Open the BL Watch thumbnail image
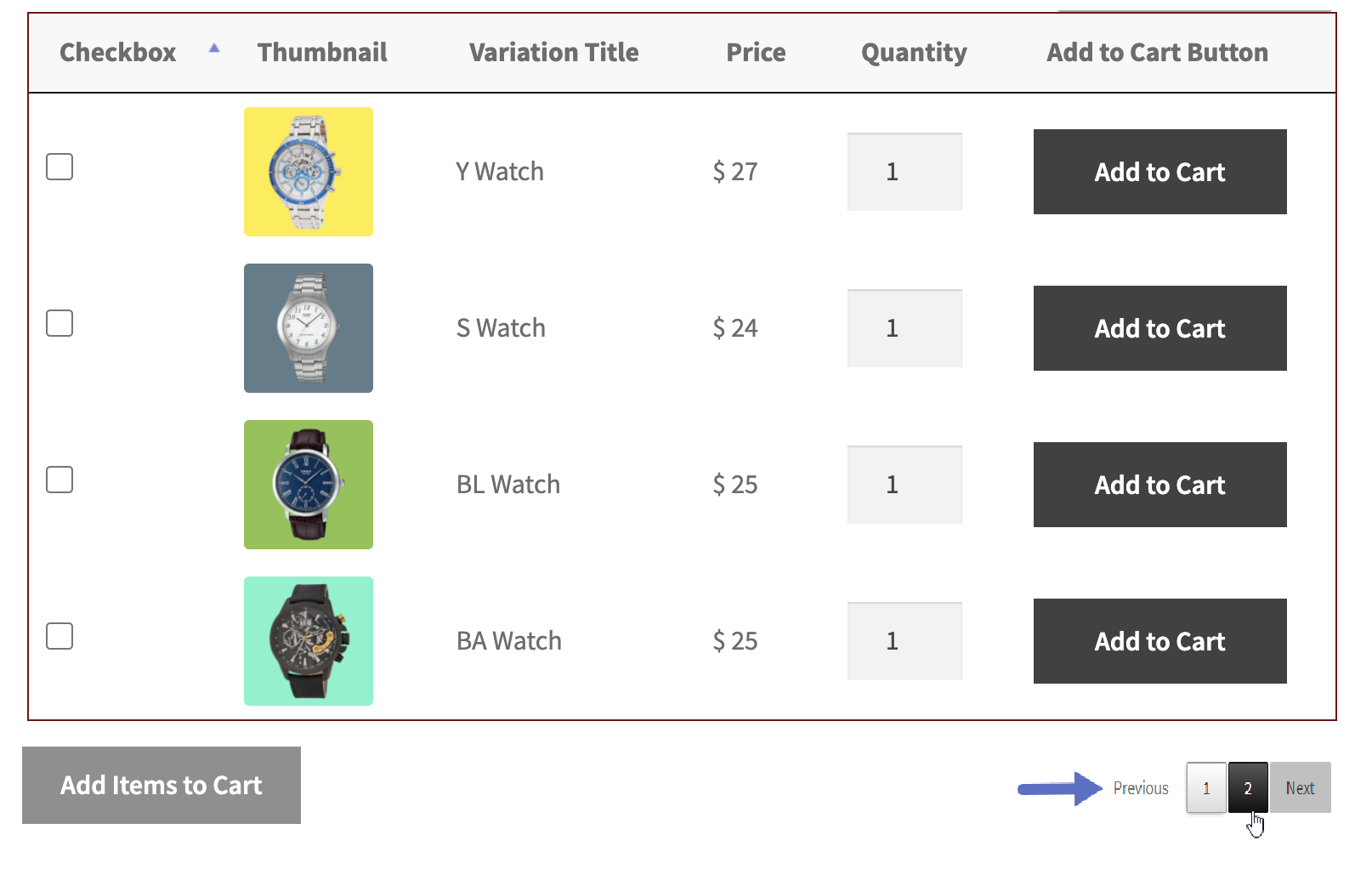The width and height of the screenshot is (1372, 869). click(309, 485)
